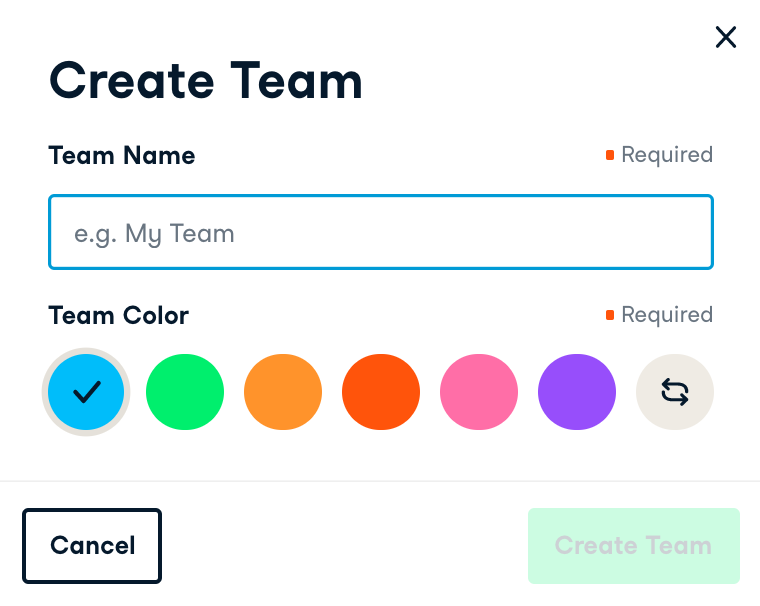Select the green team color
The height and width of the screenshot is (606, 760).
tap(184, 393)
